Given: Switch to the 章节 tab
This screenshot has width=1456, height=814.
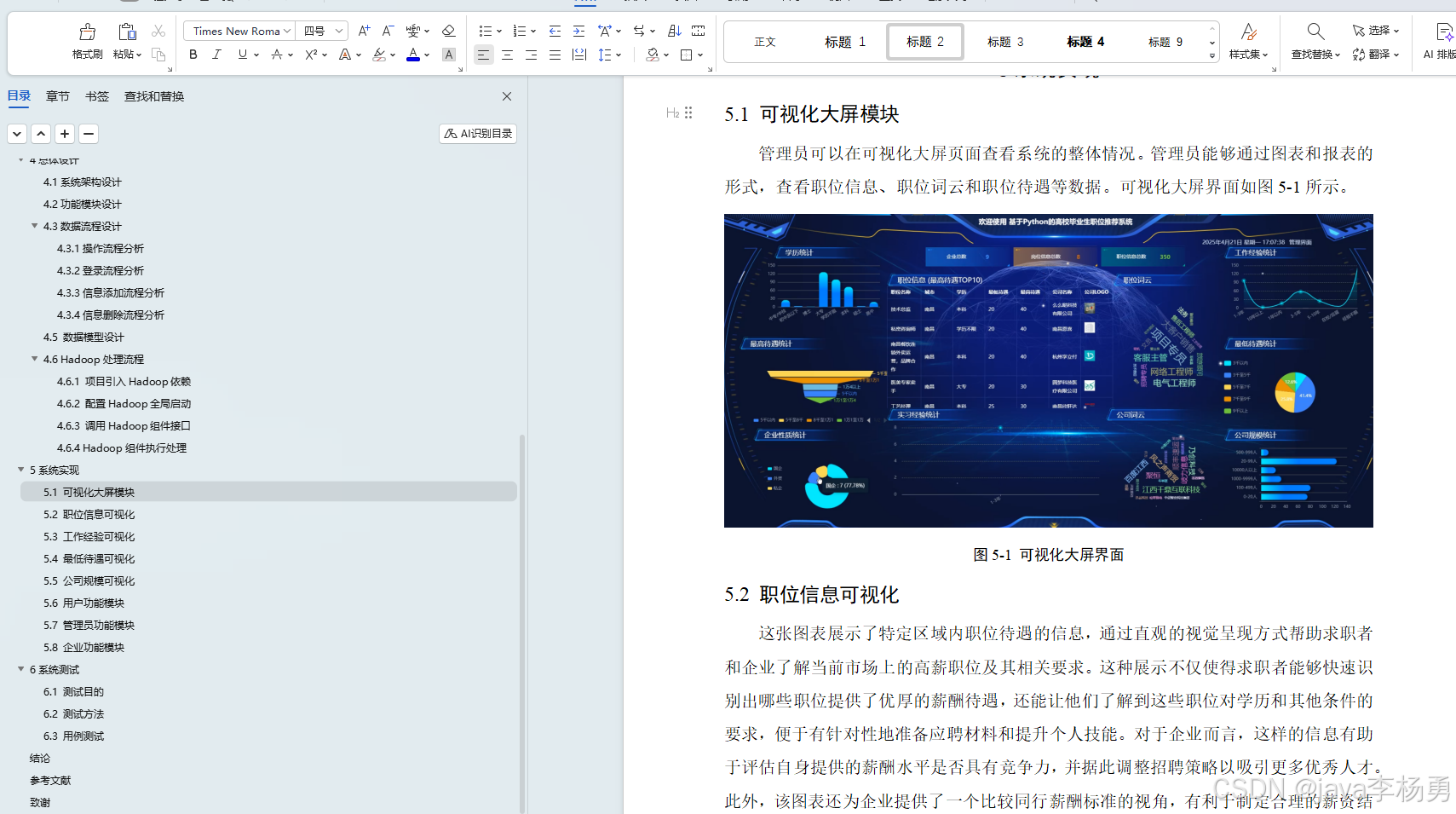Looking at the screenshot, I should pyautogui.click(x=58, y=96).
